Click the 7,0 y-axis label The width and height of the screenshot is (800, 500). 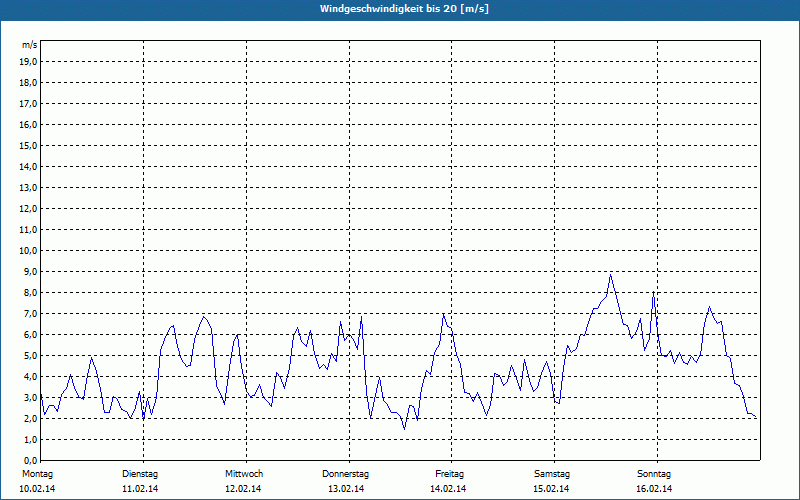(x=31, y=313)
